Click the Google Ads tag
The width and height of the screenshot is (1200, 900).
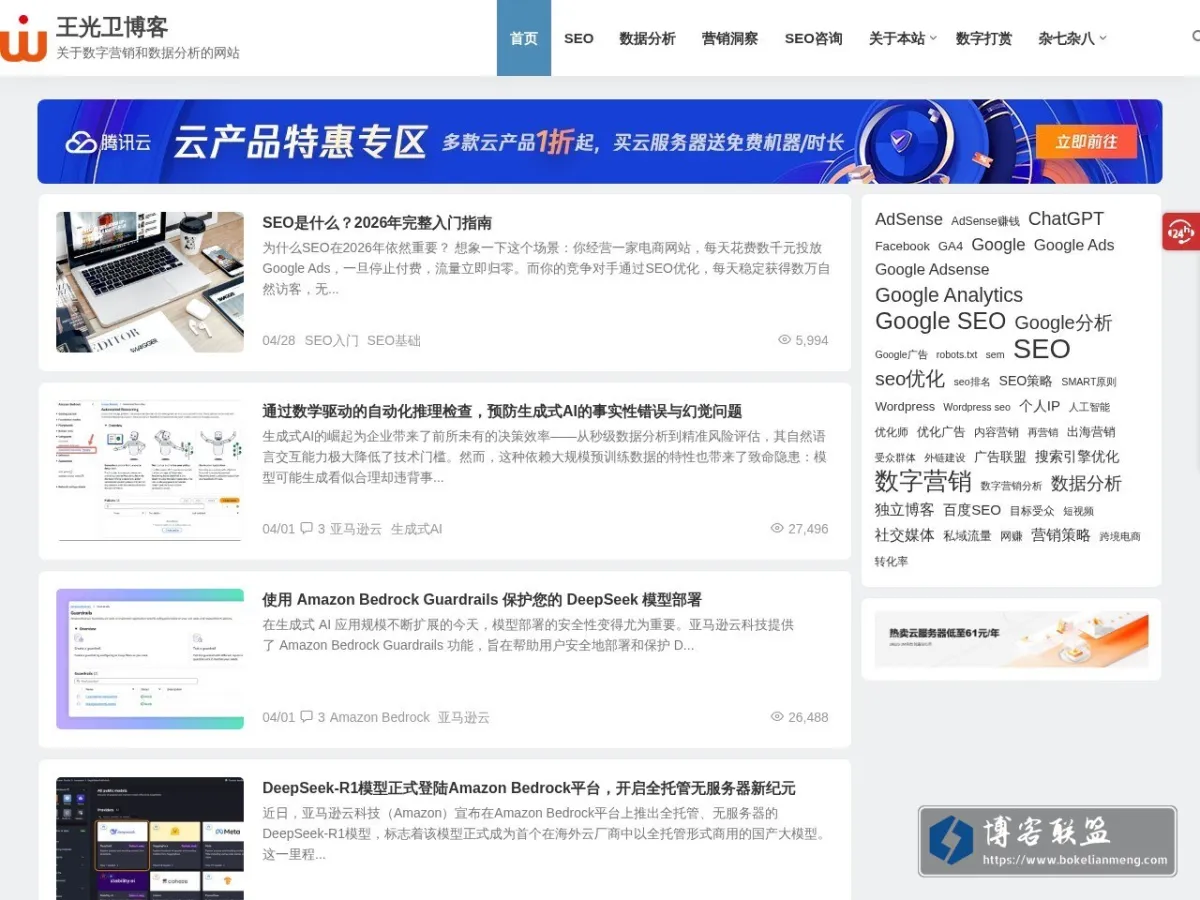(1074, 245)
